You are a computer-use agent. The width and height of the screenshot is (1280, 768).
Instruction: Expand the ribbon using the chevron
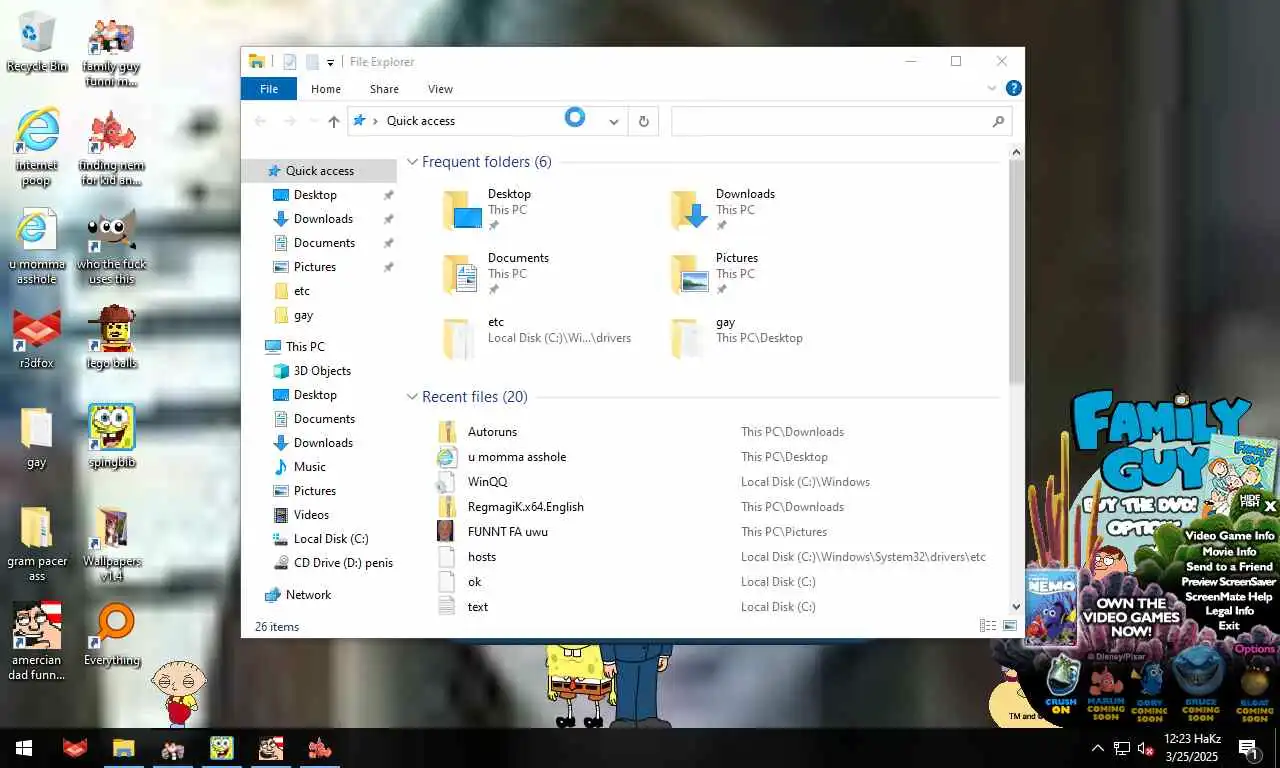tap(992, 88)
